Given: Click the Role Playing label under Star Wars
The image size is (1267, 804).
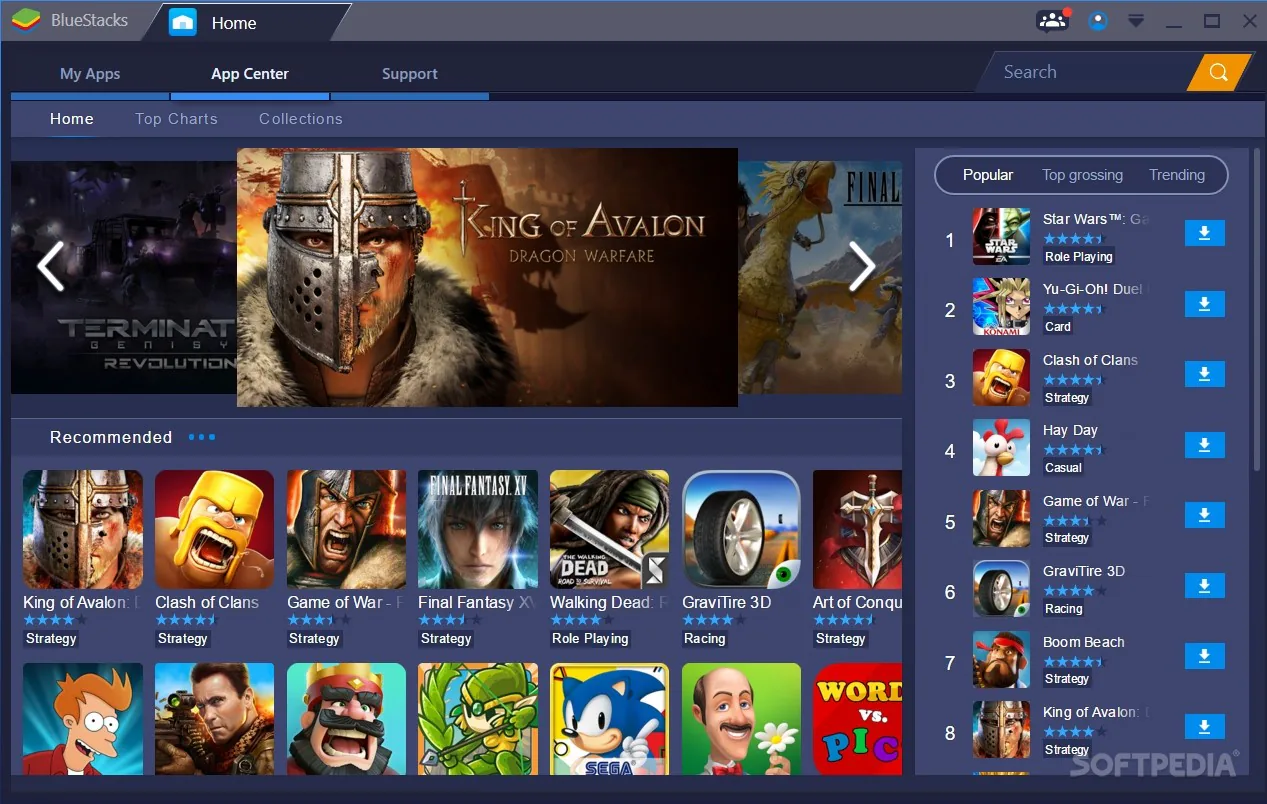Looking at the screenshot, I should point(1079,257).
